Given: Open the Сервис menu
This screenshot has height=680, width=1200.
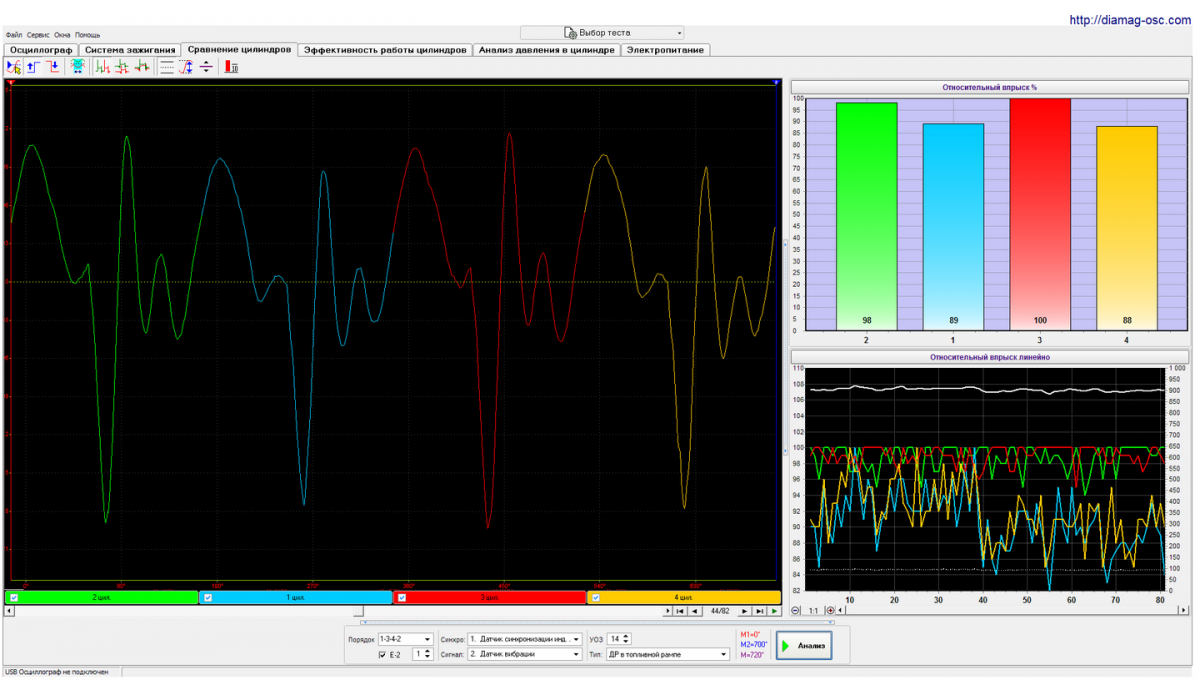Looking at the screenshot, I should [39, 35].
